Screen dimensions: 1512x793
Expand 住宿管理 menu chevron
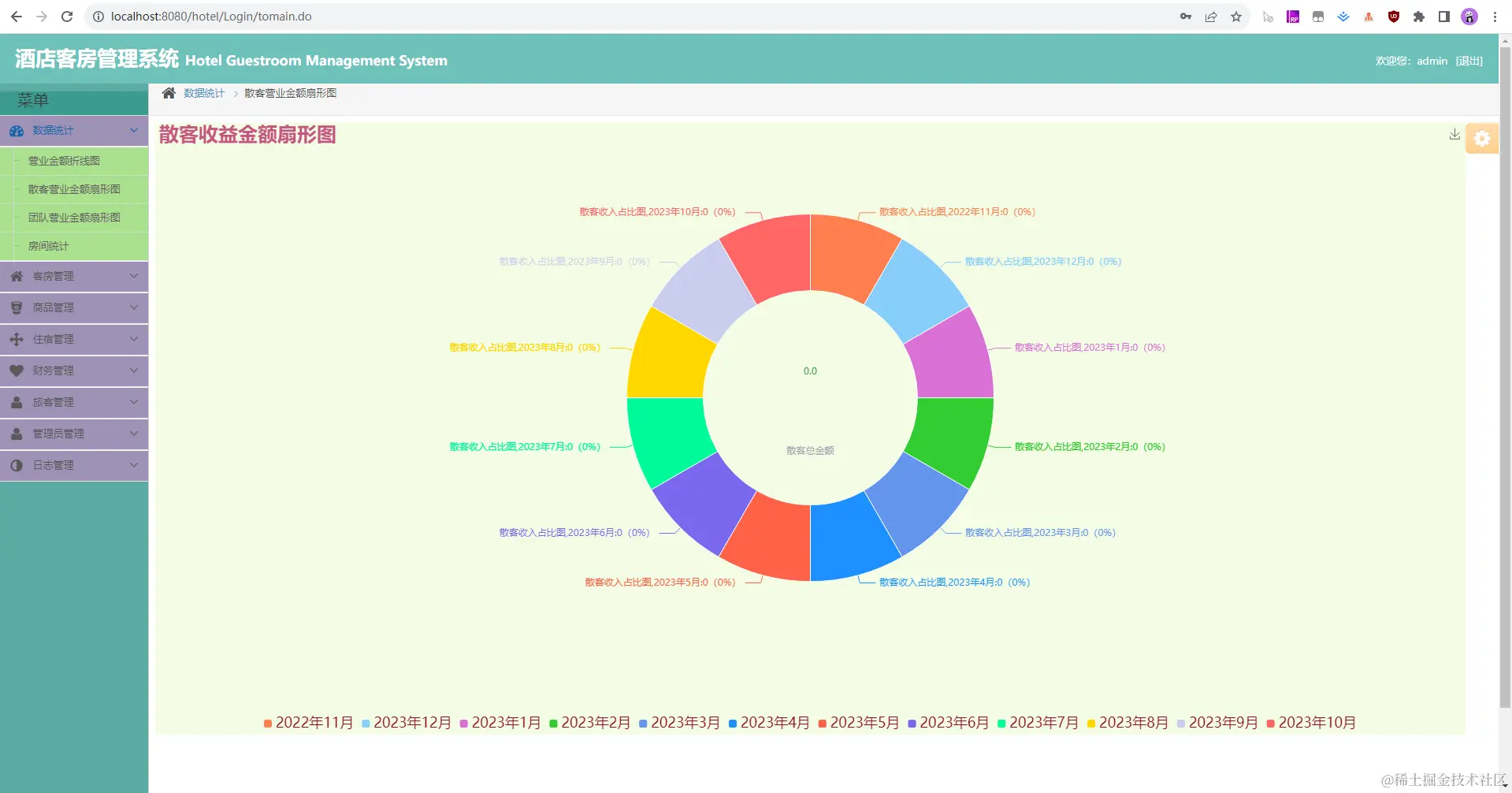pyautogui.click(x=134, y=339)
